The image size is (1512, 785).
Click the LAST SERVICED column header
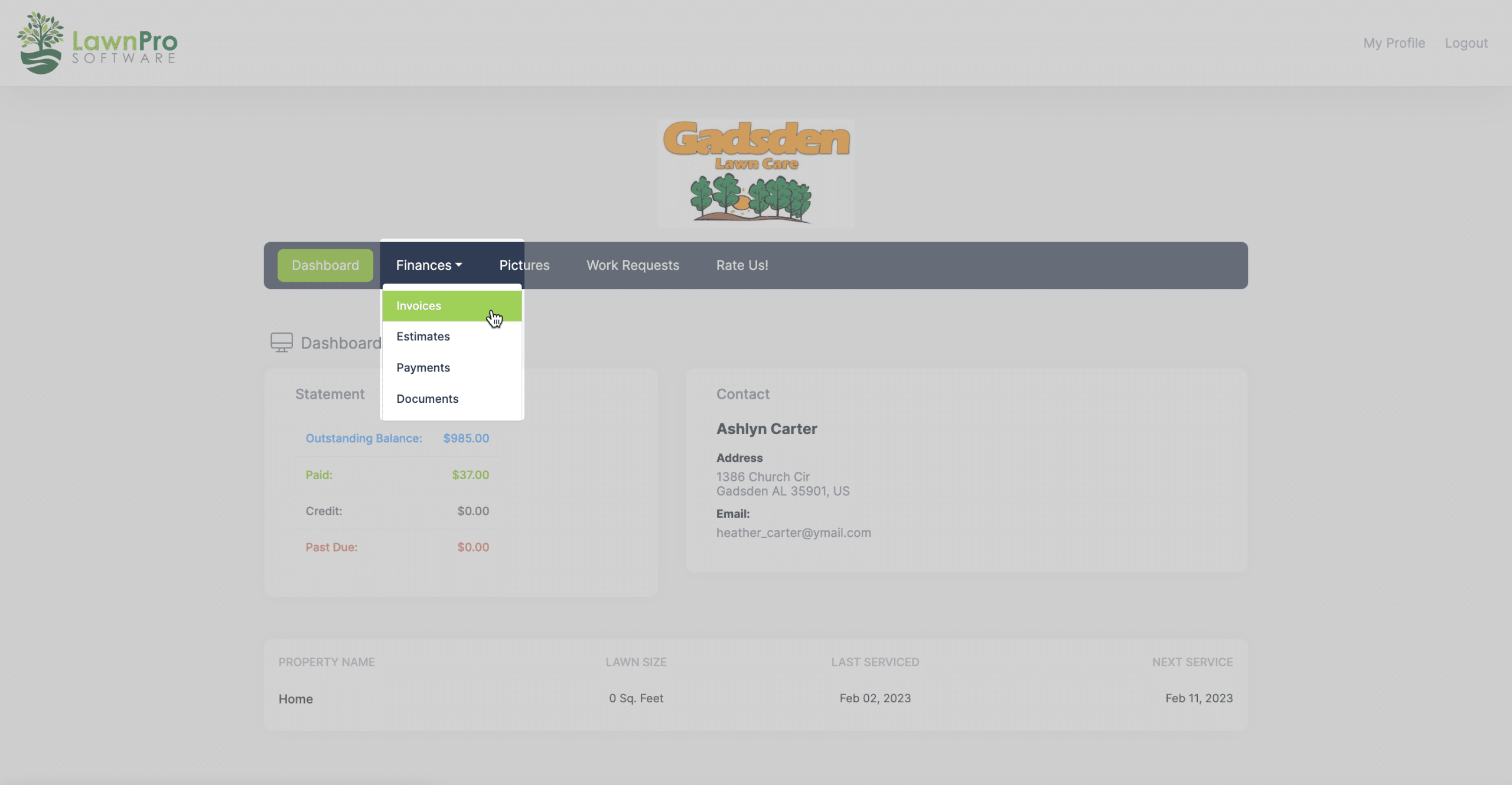click(x=875, y=662)
